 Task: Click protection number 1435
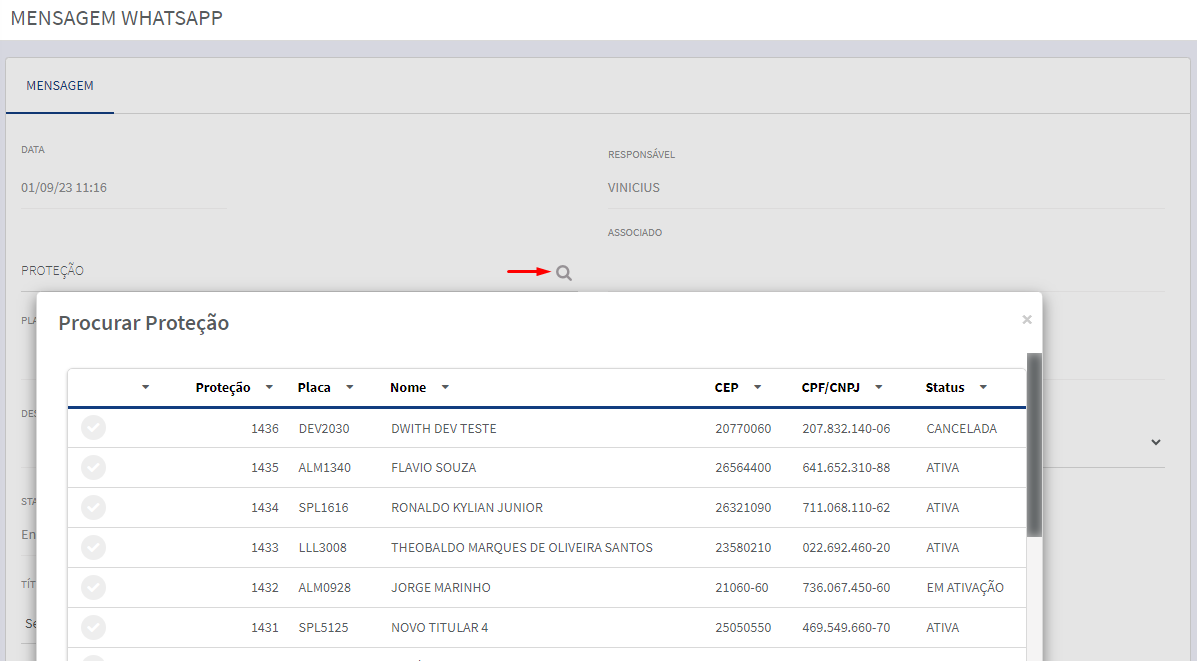pos(264,467)
